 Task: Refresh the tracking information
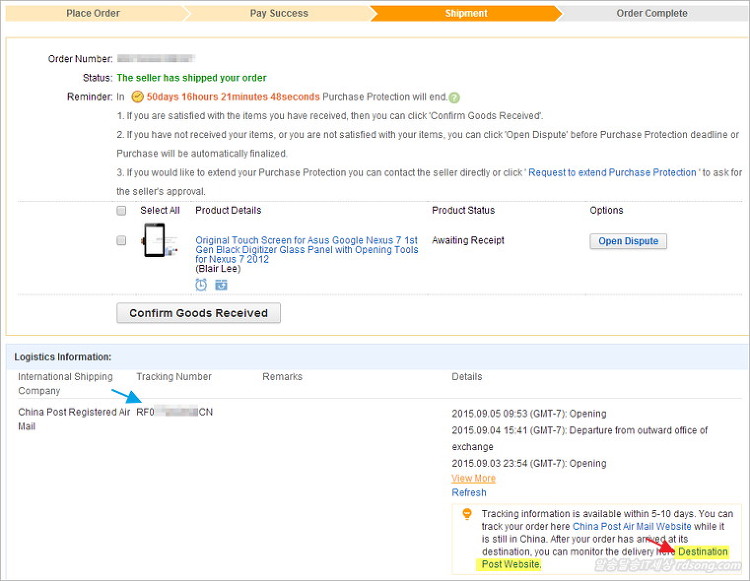click(x=469, y=493)
